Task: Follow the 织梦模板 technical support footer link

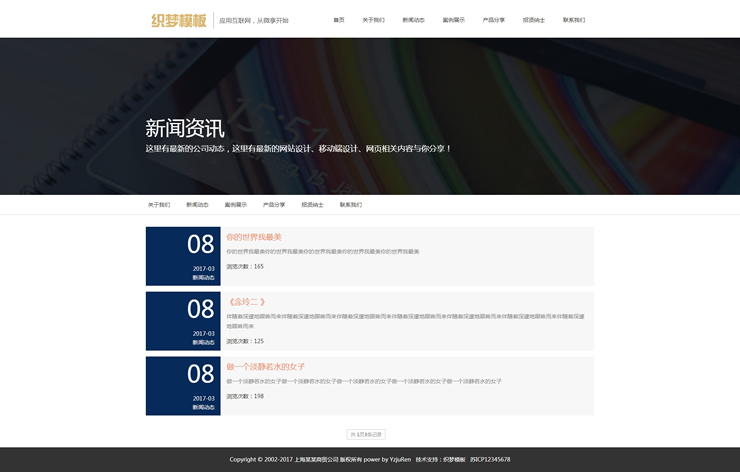Action: (x=455, y=460)
